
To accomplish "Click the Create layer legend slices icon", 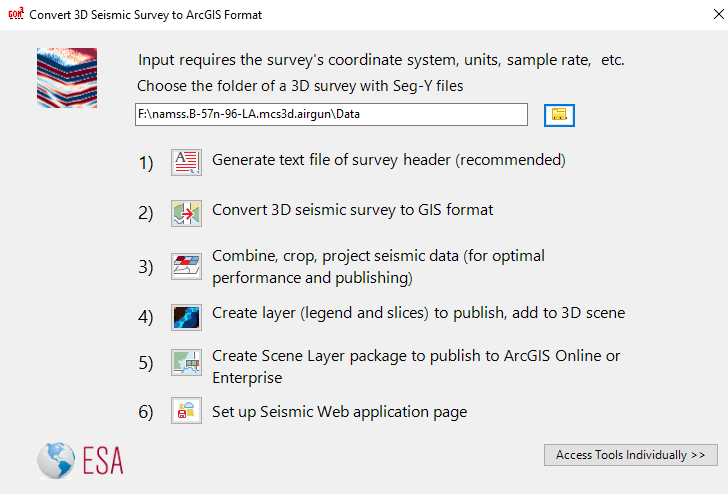I will (x=186, y=316).
